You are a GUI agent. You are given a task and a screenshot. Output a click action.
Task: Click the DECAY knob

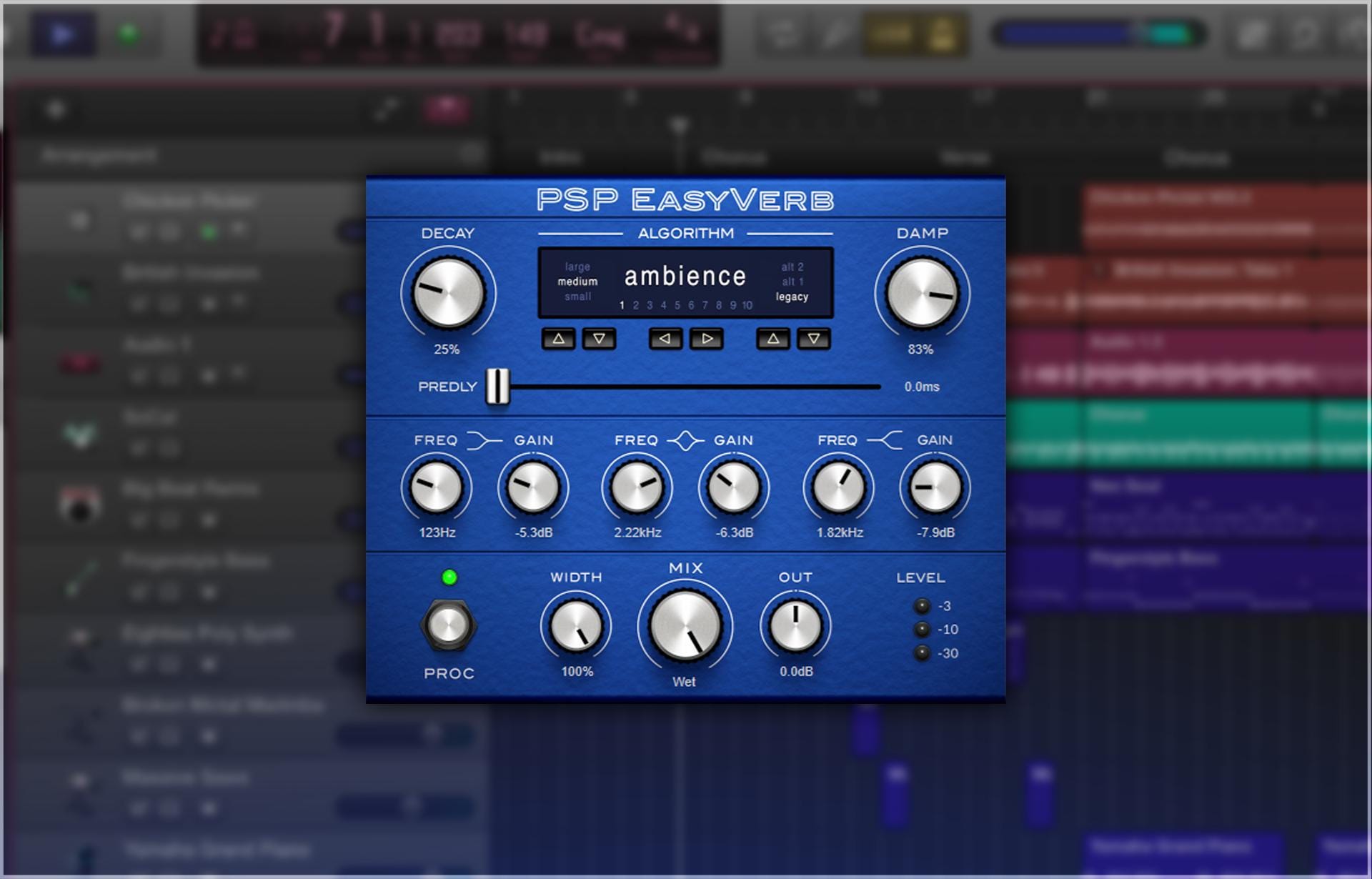(x=448, y=293)
